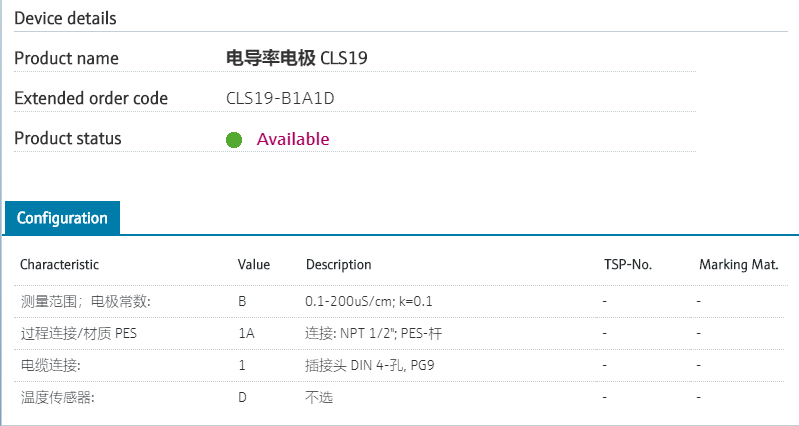Select the 测量范围; 电极常数 characteristic row
Screen dimensions: 799x426
86,301
